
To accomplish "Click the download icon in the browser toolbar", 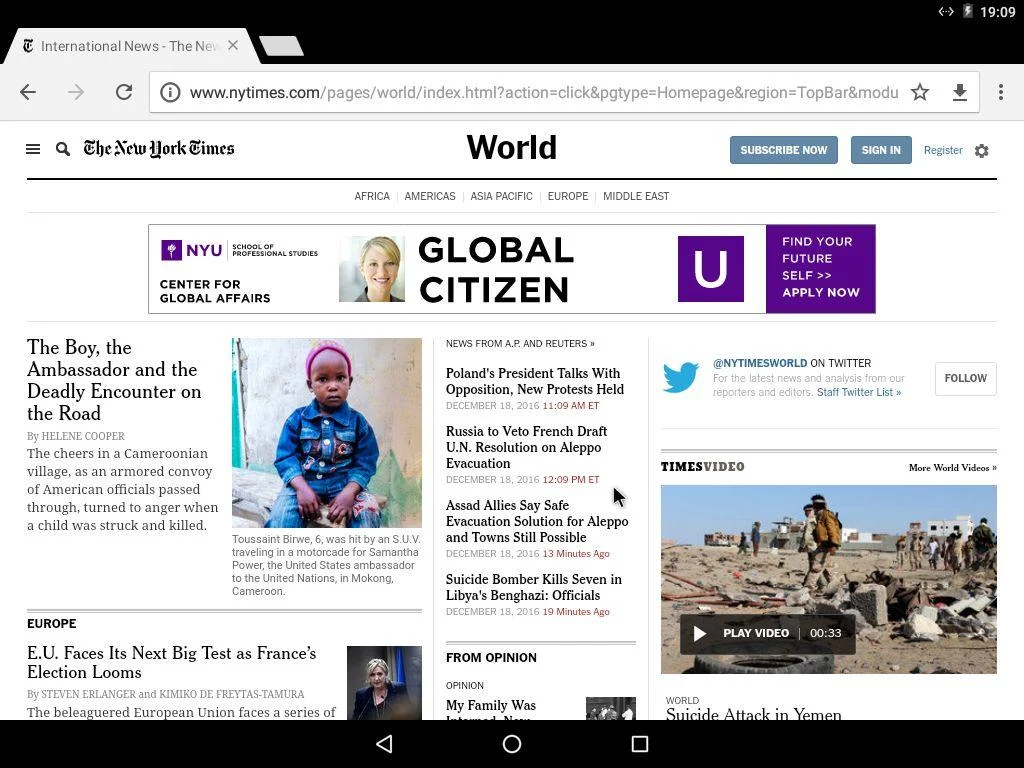I will (x=959, y=91).
